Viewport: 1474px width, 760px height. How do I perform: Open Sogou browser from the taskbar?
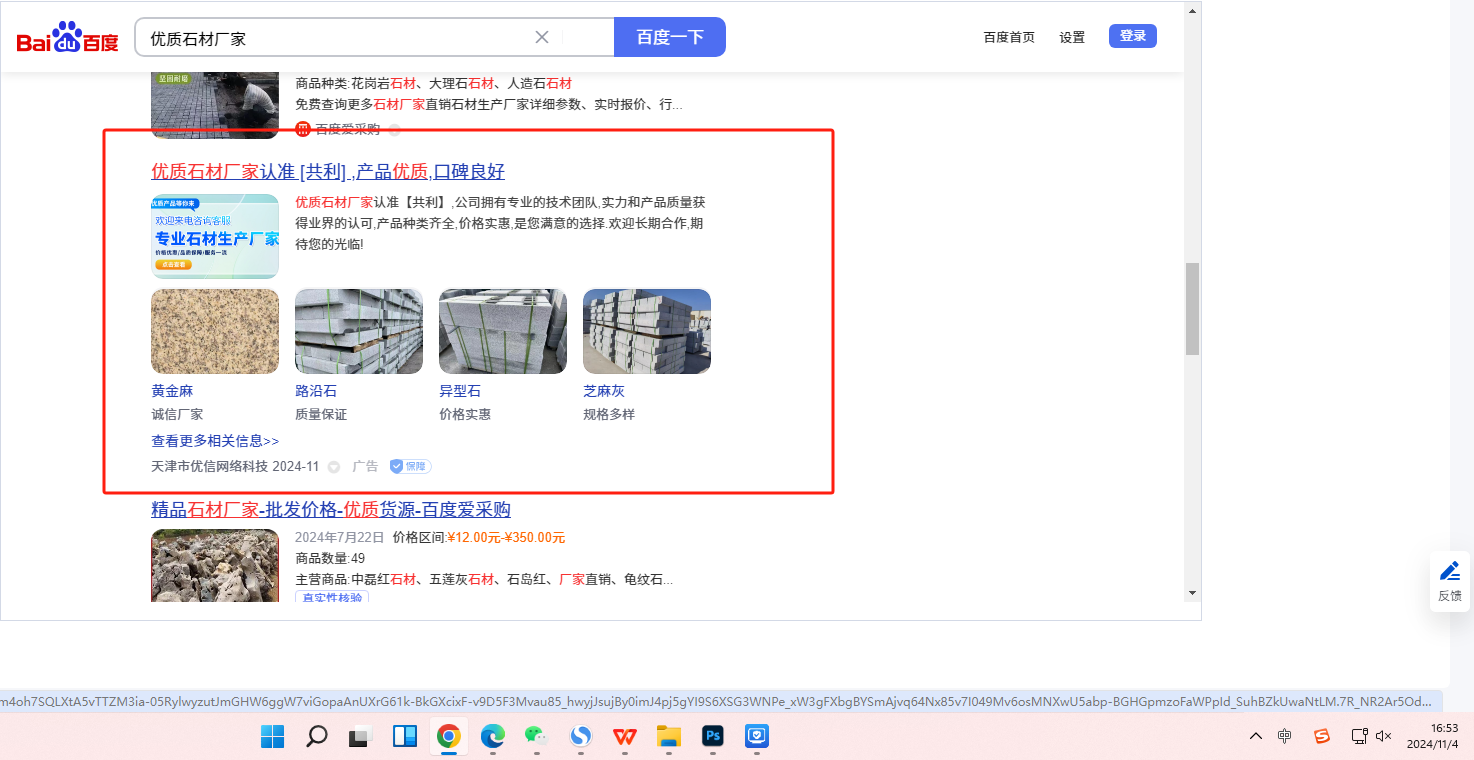tap(581, 737)
